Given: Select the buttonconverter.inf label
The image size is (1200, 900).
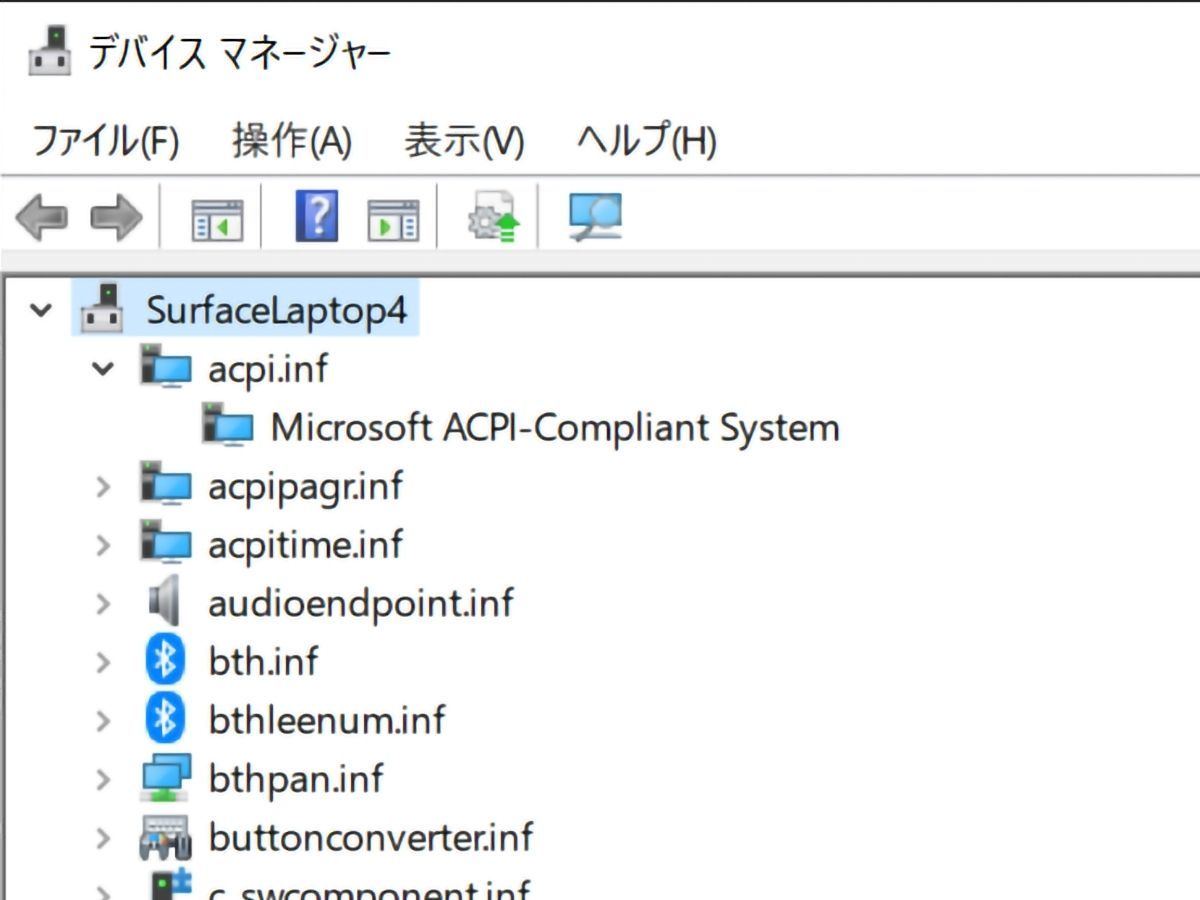Looking at the screenshot, I should pyautogui.click(x=370, y=837).
